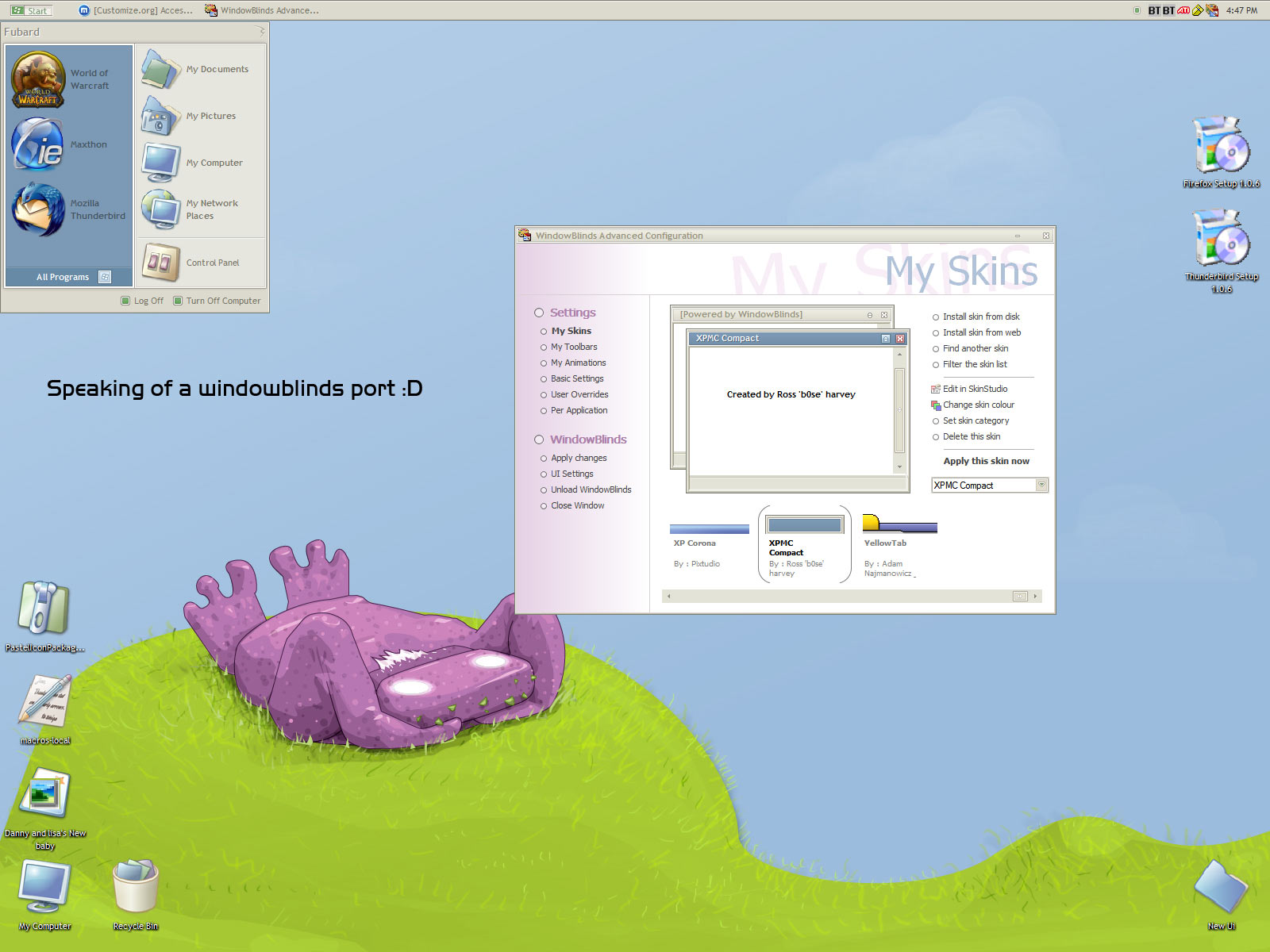
Task: Select User Overrides option
Action: [579, 394]
